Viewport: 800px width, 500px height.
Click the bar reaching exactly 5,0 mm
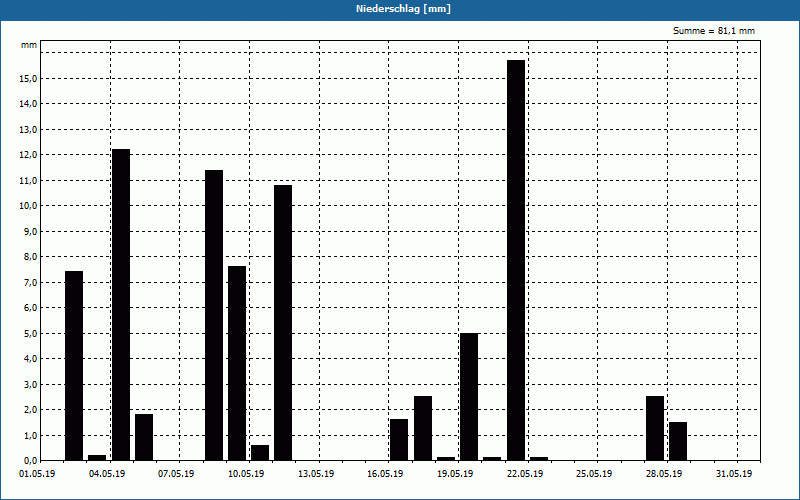tap(469, 396)
